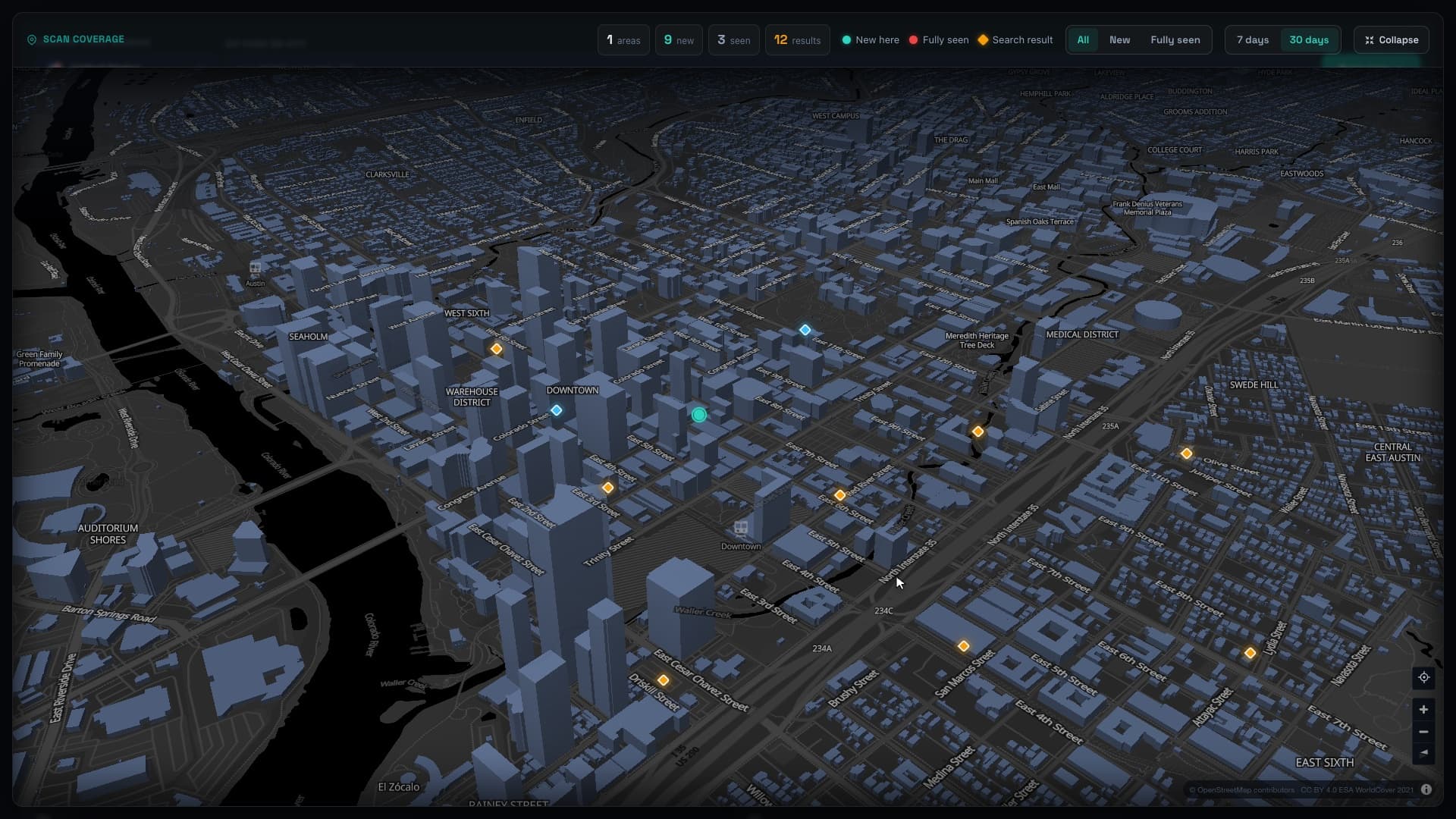Click the 3 seen stat chip
This screenshot has width=1456, height=819.
click(733, 40)
